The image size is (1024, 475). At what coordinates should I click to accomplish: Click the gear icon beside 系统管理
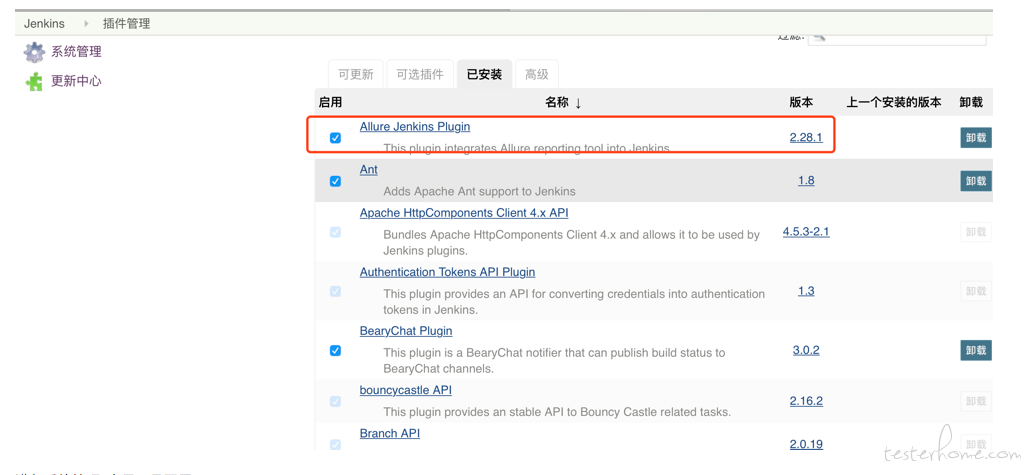coord(34,52)
